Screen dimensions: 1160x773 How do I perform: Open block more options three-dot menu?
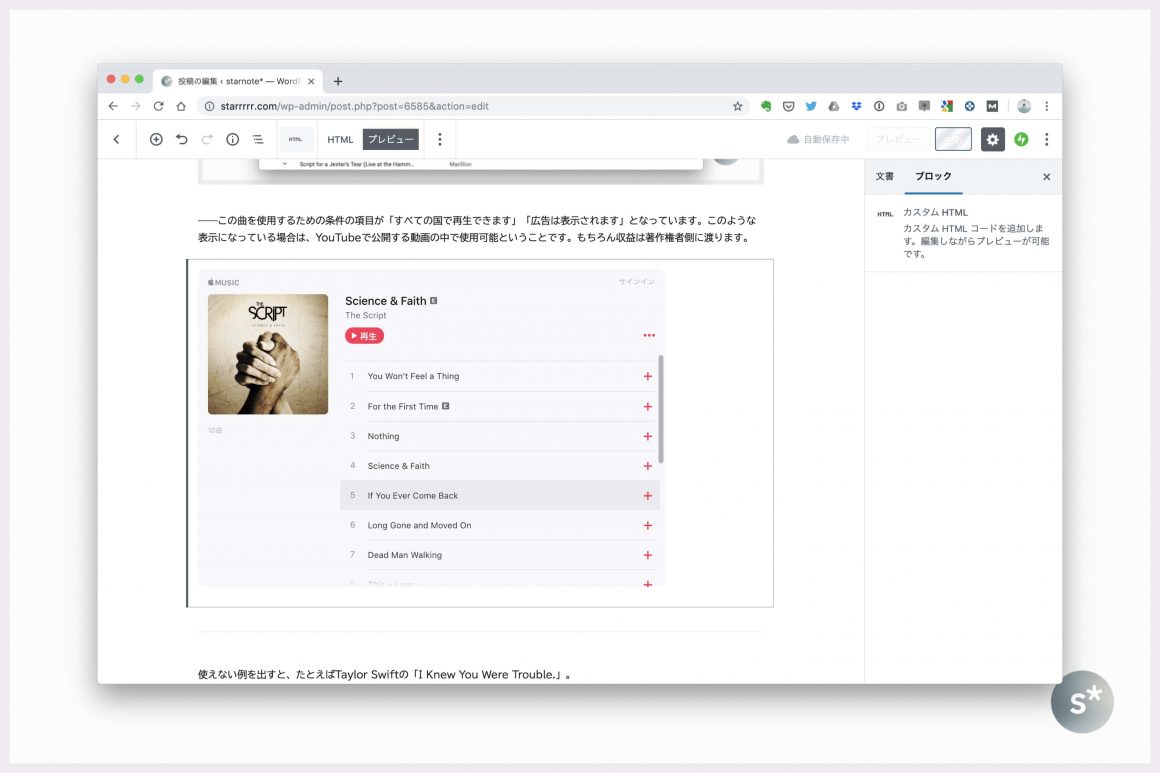pyautogui.click(x=439, y=140)
